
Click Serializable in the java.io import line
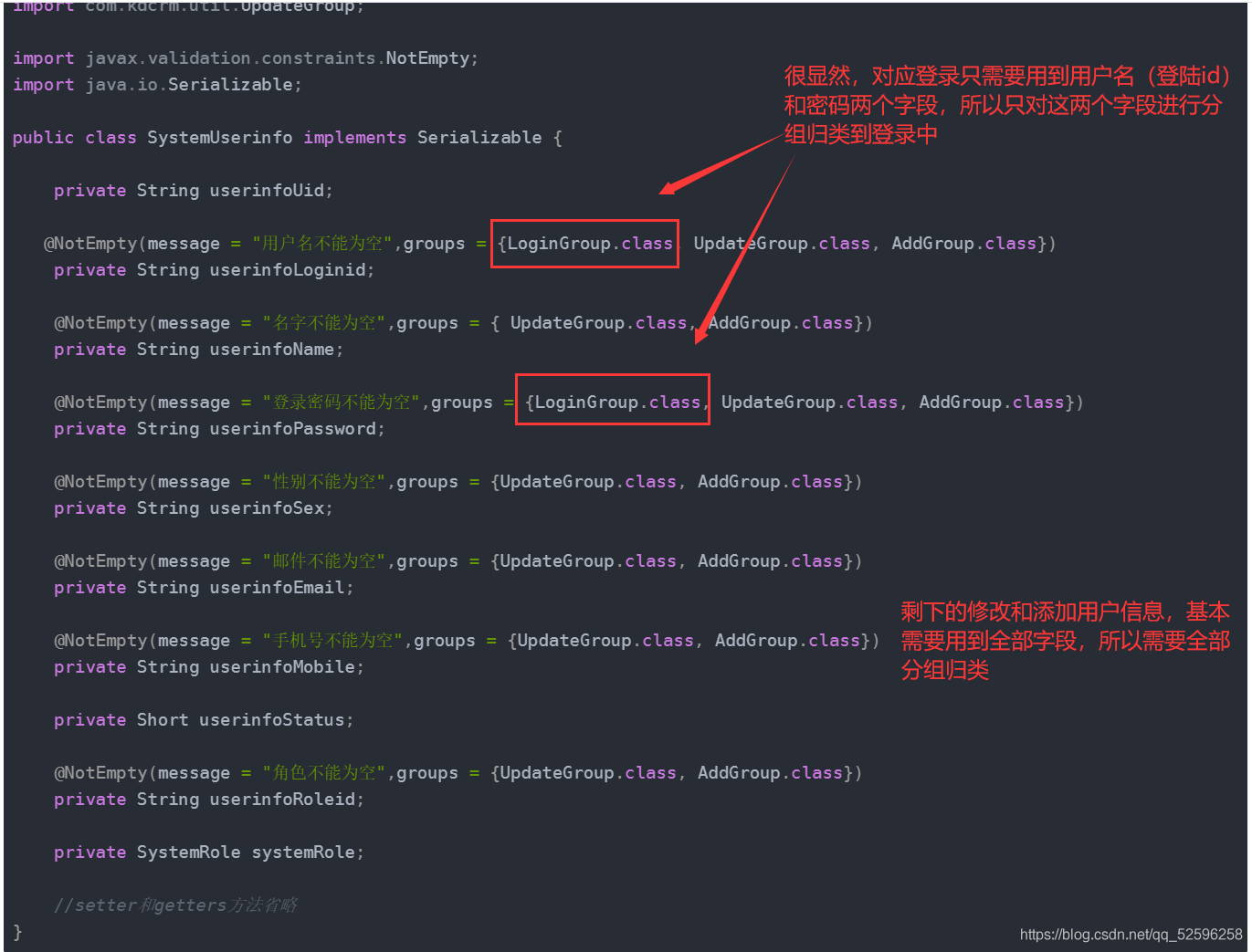point(230,85)
